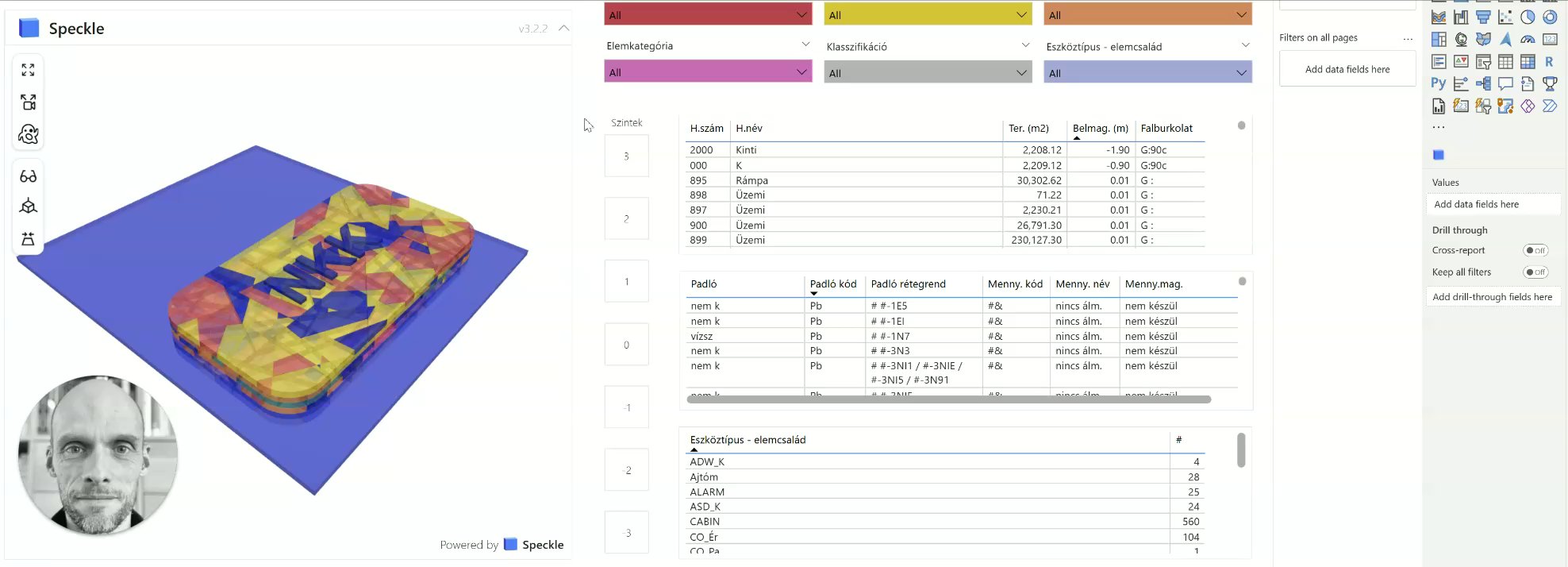Click the glasses view mode icon
Image resolution: width=1568 pixels, height=567 pixels.
[29, 176]
